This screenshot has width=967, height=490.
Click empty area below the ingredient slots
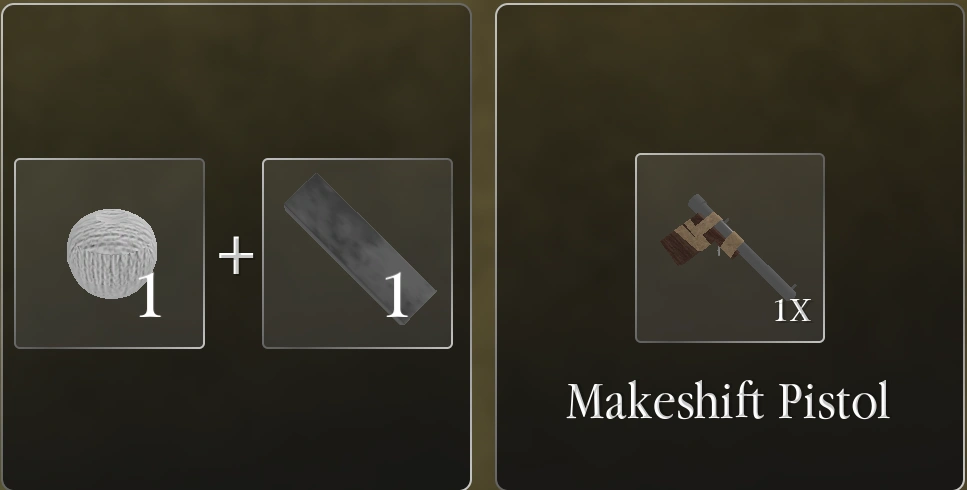pyautogui.click(x=237, y=419)
